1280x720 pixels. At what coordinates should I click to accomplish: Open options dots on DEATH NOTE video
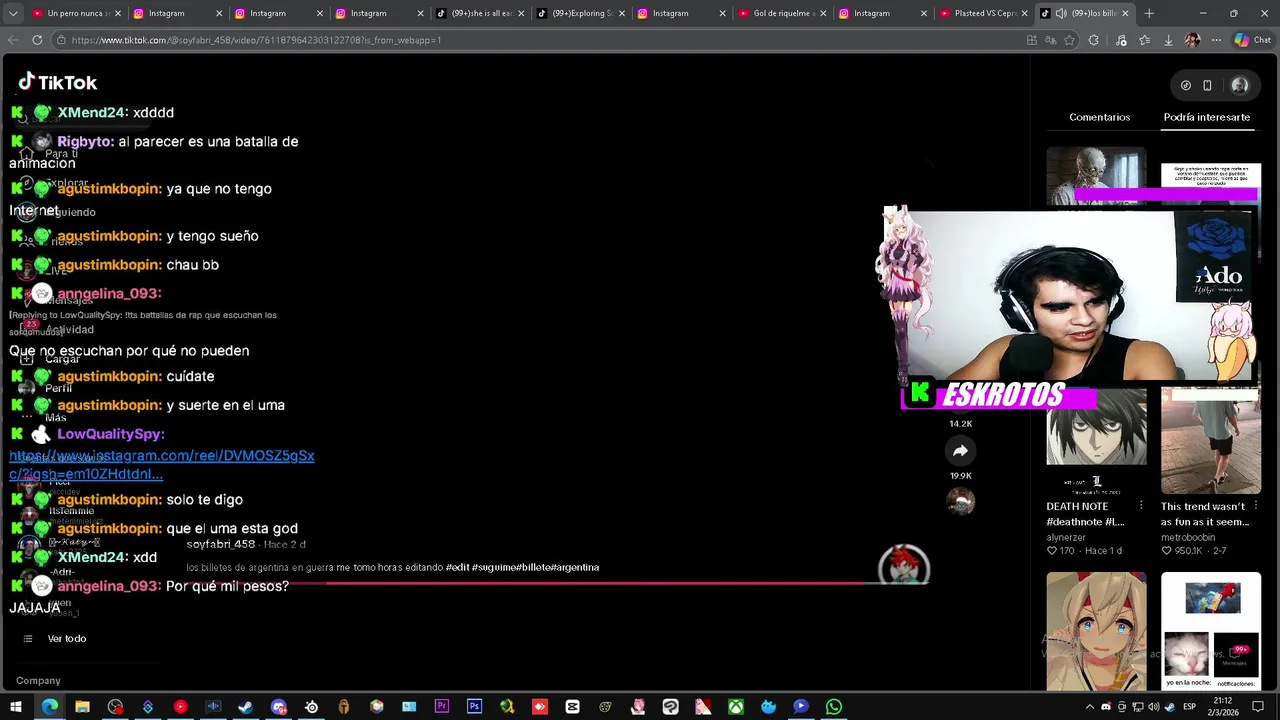pos(1141,506)
